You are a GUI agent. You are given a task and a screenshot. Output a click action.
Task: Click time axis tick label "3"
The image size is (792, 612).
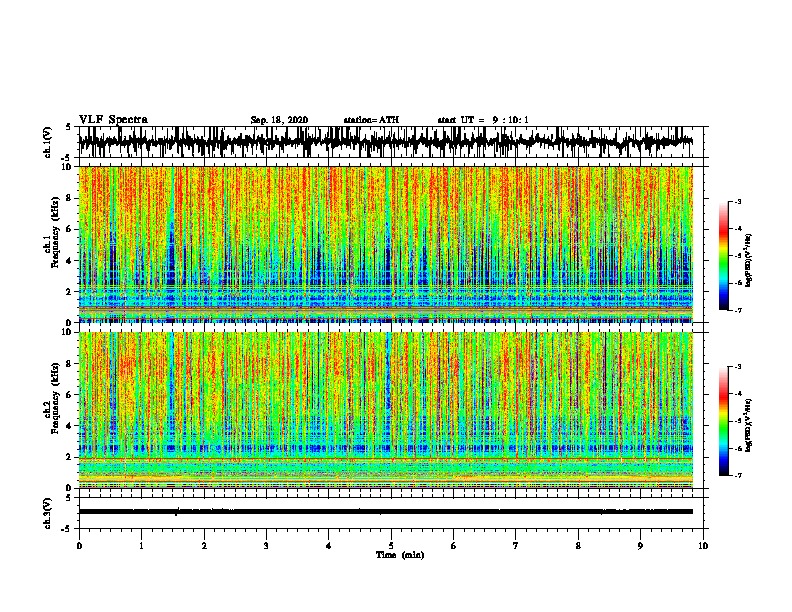pos(266,546)
